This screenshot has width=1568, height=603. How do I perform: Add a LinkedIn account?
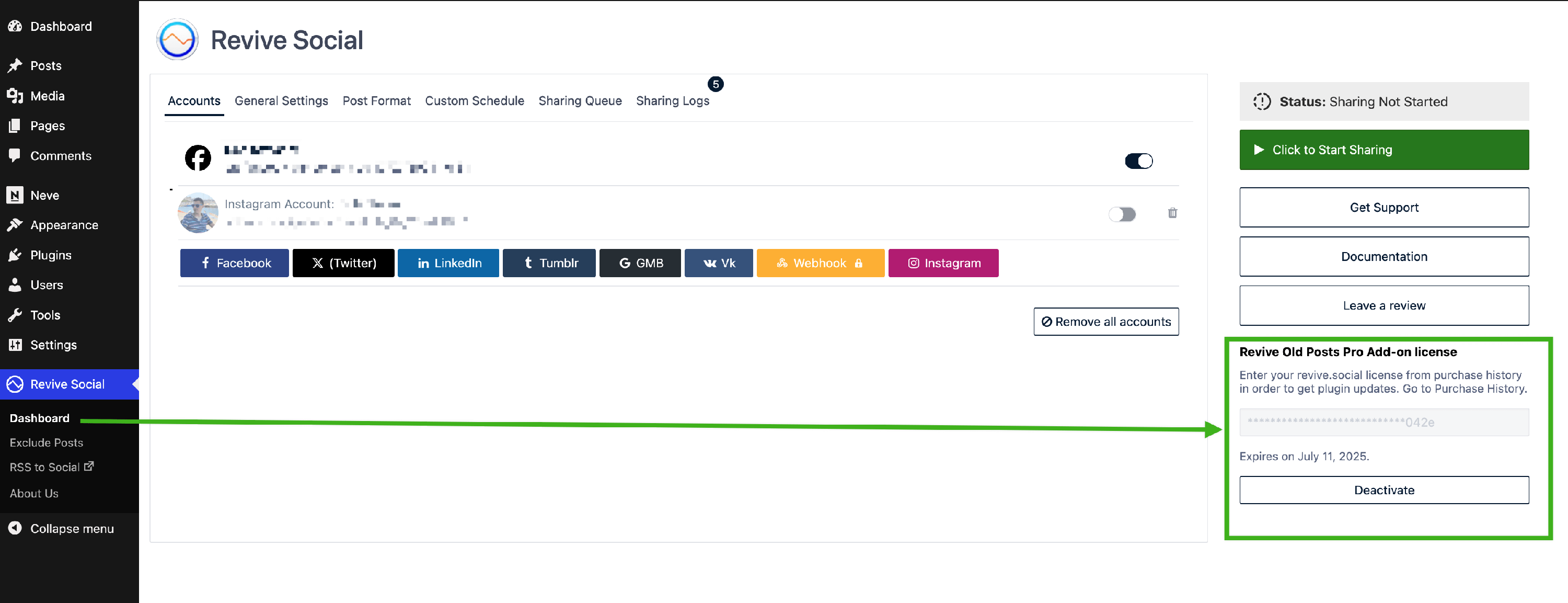(448, 263)
